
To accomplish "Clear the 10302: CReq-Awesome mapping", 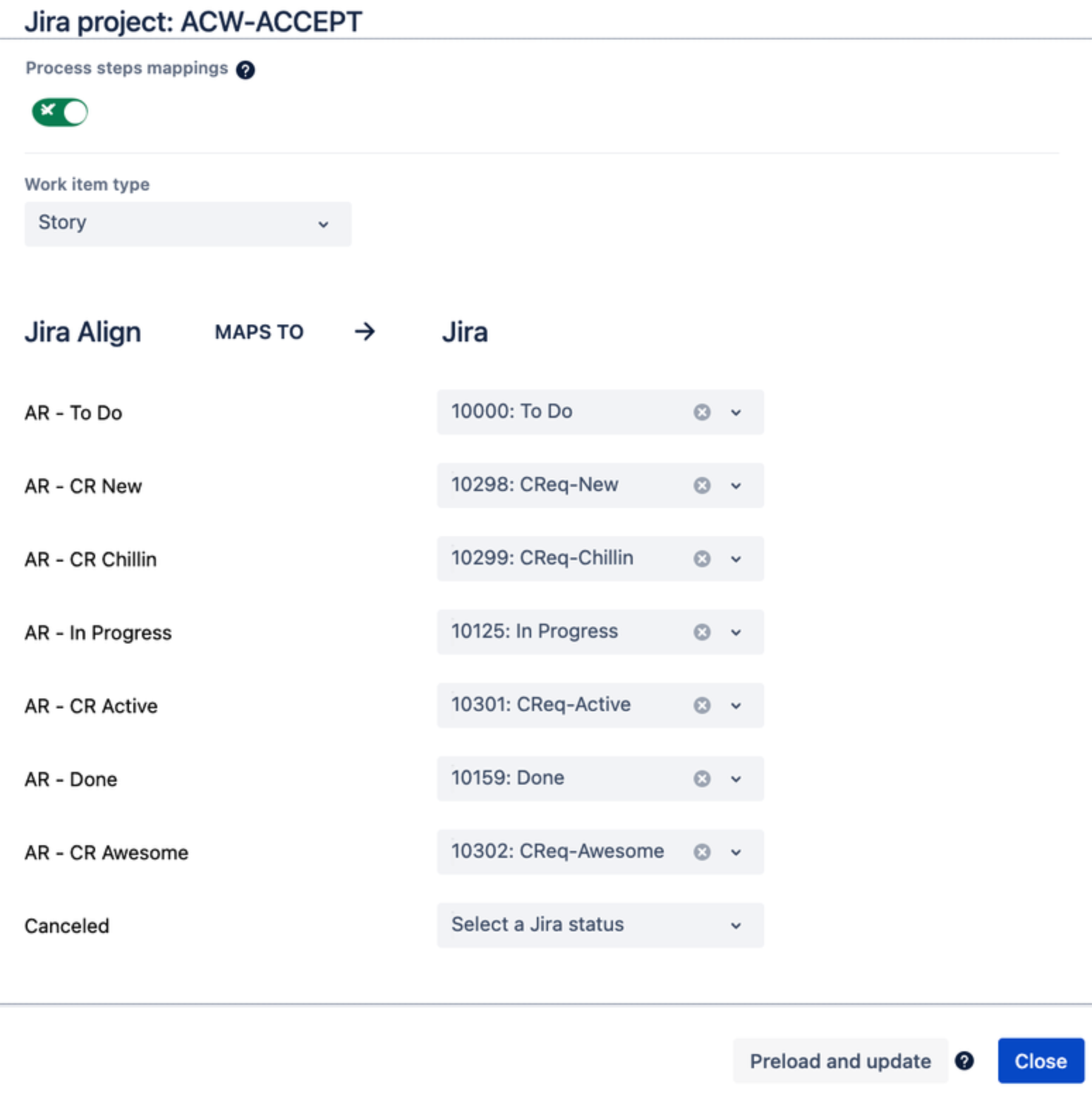I will tap(702, 852).
